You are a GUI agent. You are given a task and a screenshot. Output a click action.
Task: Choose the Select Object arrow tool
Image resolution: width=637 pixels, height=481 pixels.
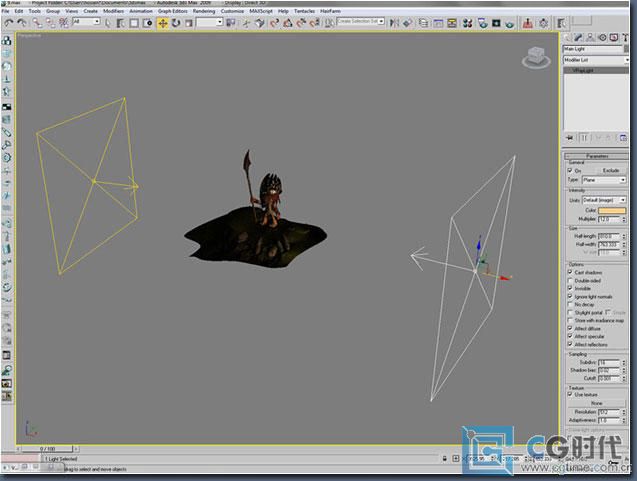pos(108,23)
